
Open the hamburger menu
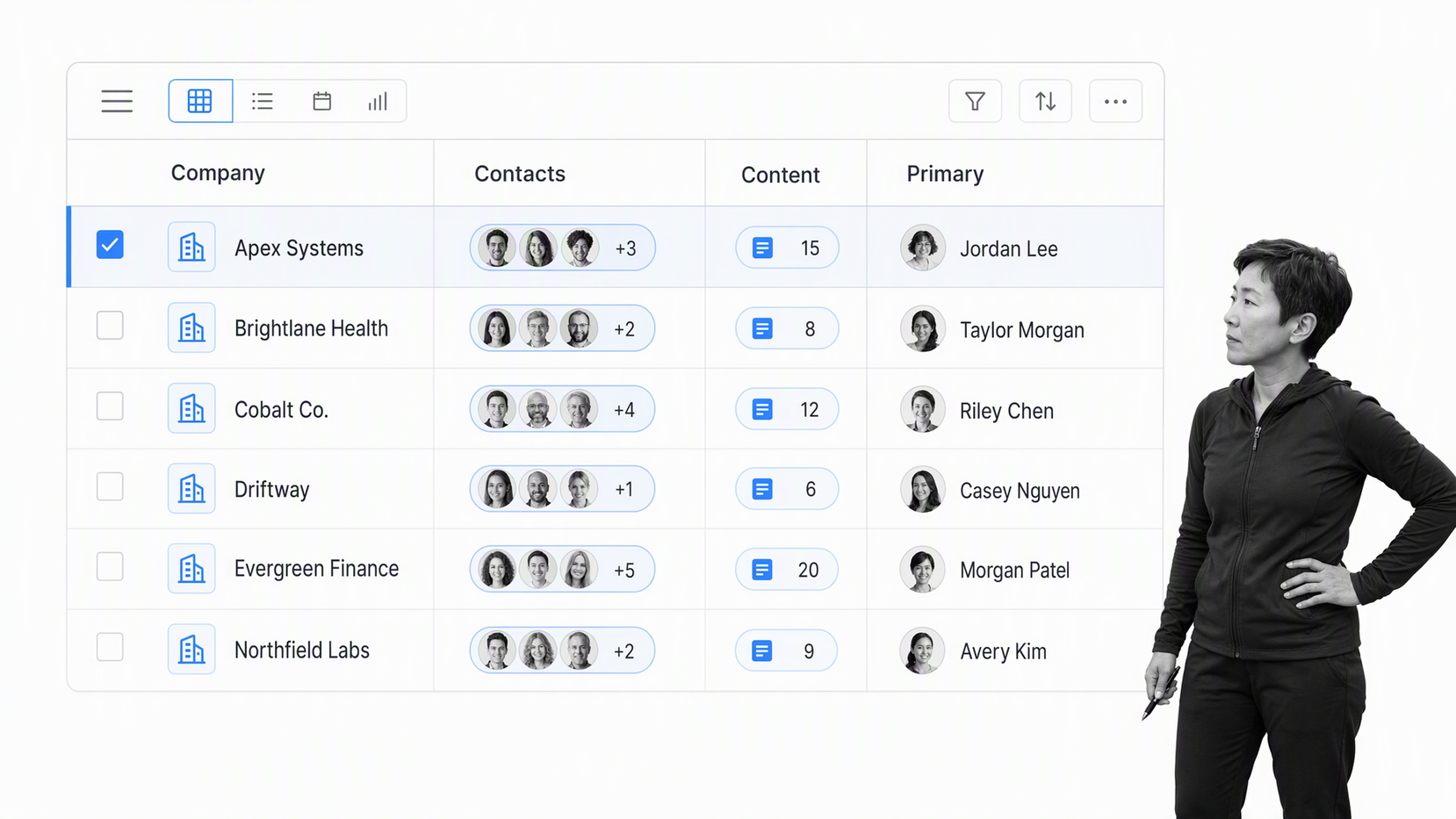point(117,101)
